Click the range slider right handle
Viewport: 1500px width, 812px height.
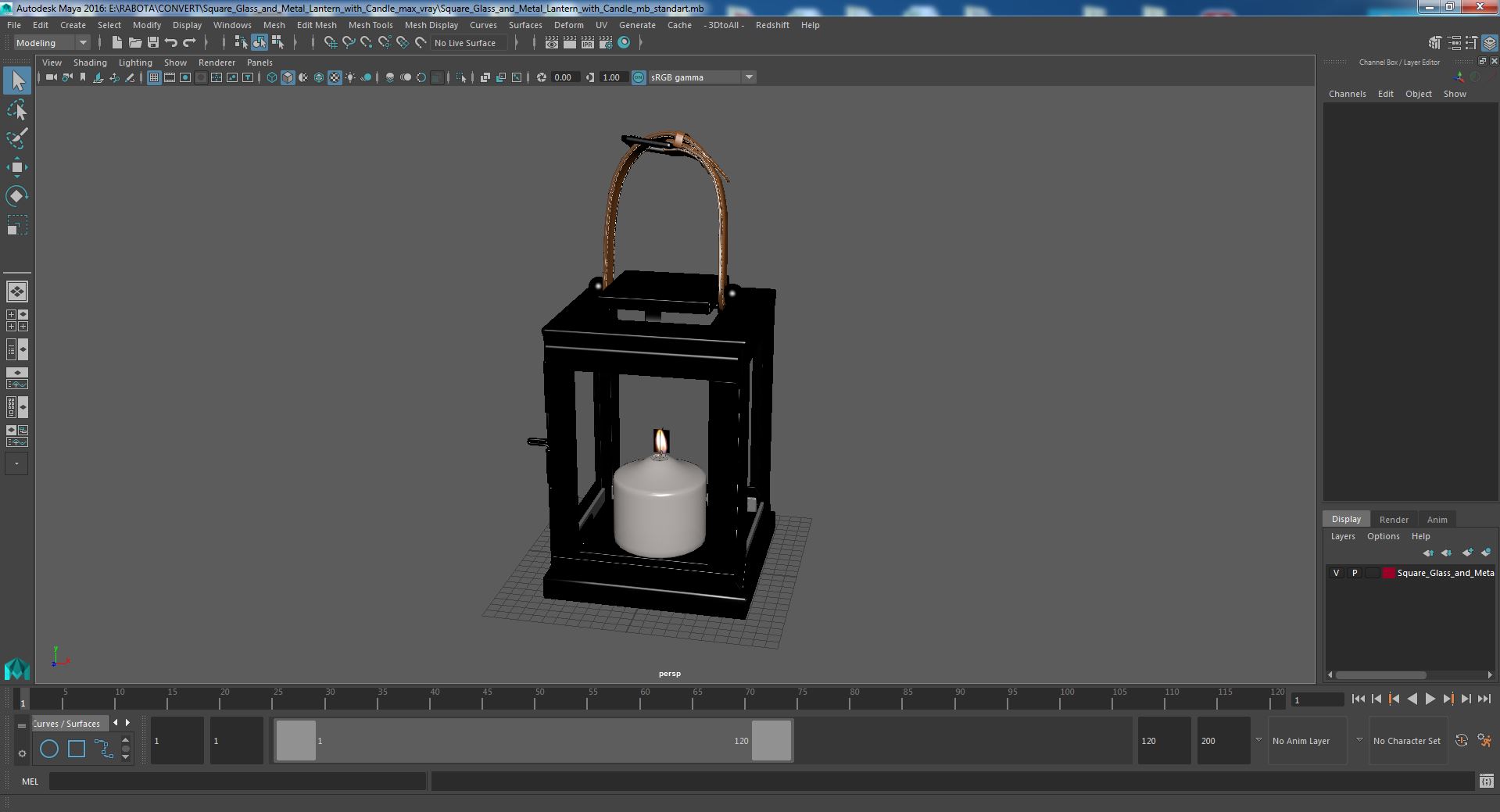(771, 741)
